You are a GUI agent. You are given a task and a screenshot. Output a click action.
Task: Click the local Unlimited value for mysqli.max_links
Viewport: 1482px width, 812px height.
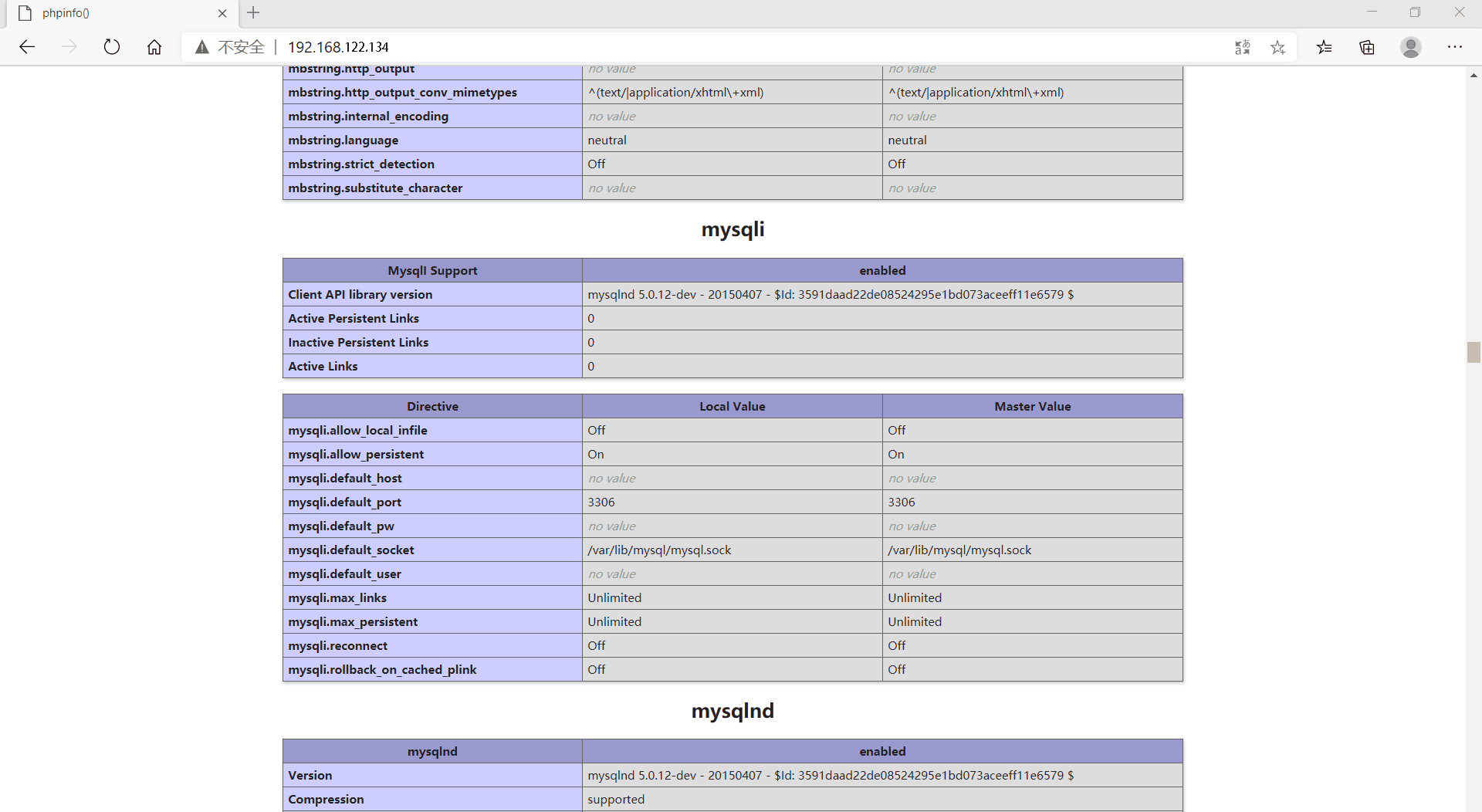pos(614,597)
